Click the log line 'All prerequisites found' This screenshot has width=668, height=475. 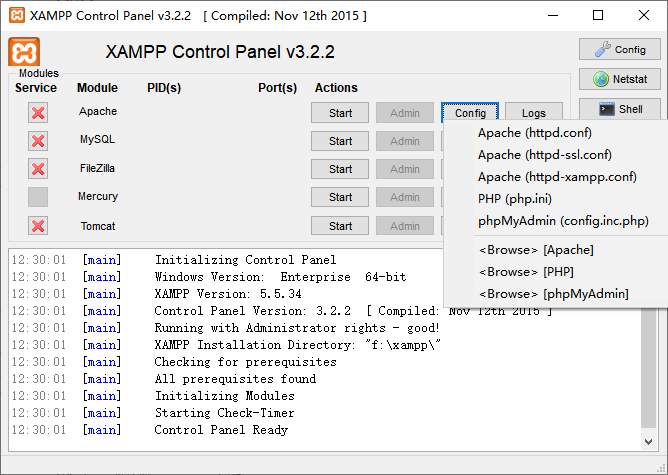coord(235,379)
